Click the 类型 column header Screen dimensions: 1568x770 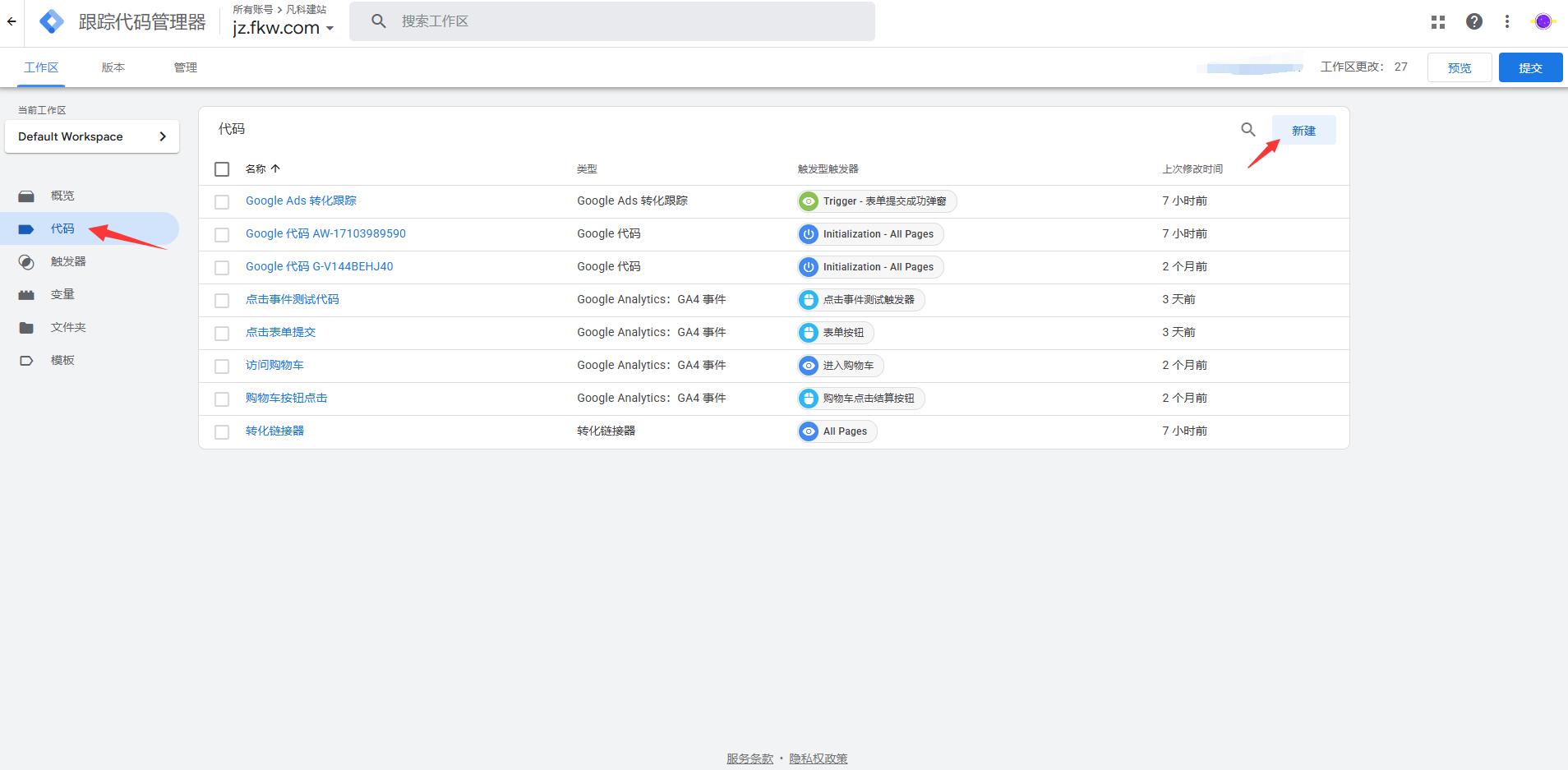coord(587,168)
